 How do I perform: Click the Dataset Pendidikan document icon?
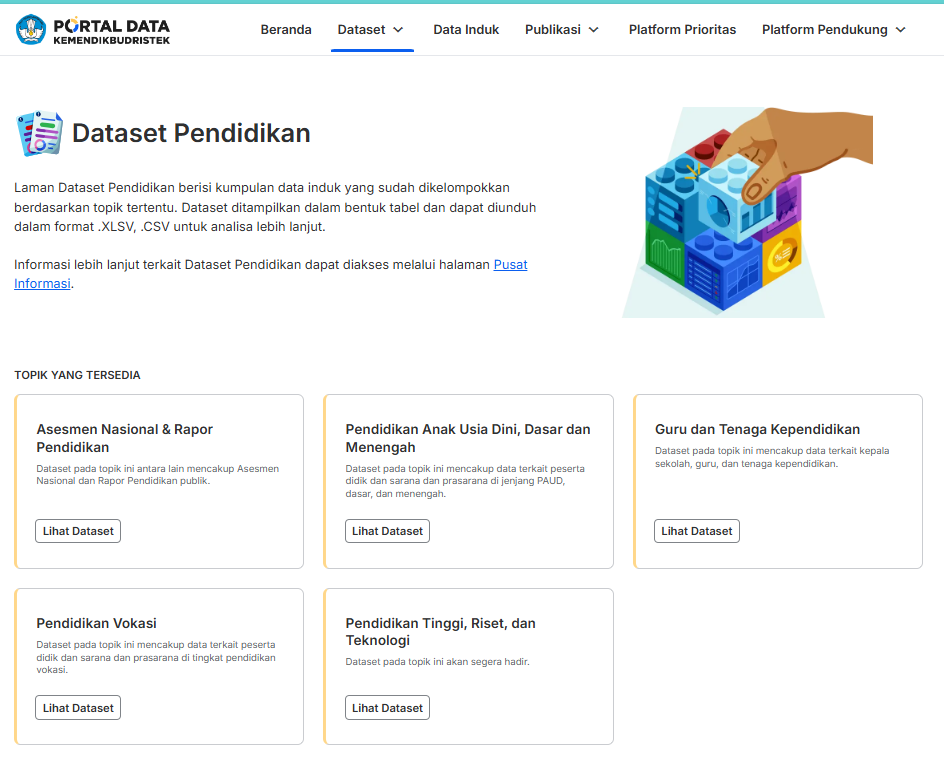tap(40, 133)
